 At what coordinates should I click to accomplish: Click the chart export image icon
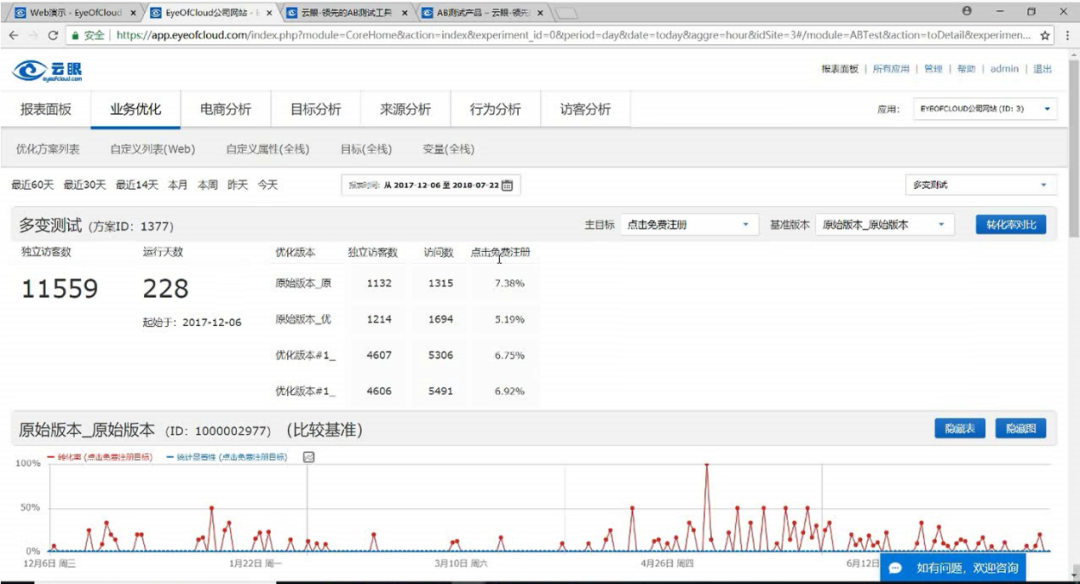(x=309, y=457)
